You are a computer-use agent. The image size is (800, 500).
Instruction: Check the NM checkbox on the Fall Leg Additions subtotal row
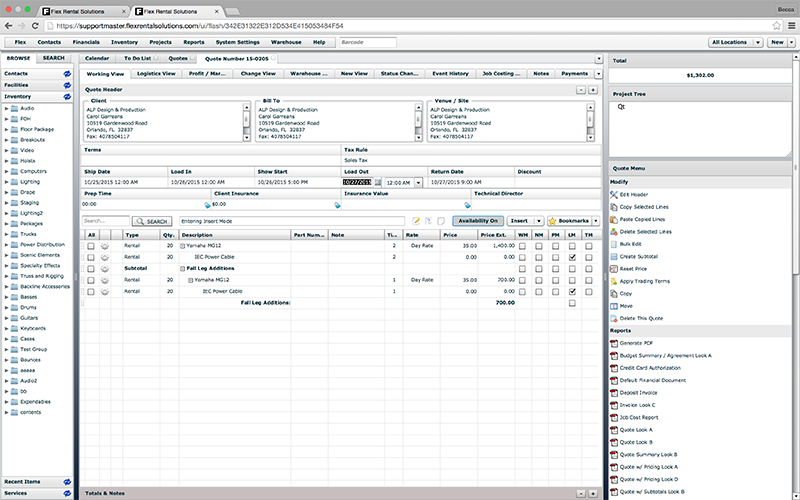pyautogui.click(x=539, y=269)
